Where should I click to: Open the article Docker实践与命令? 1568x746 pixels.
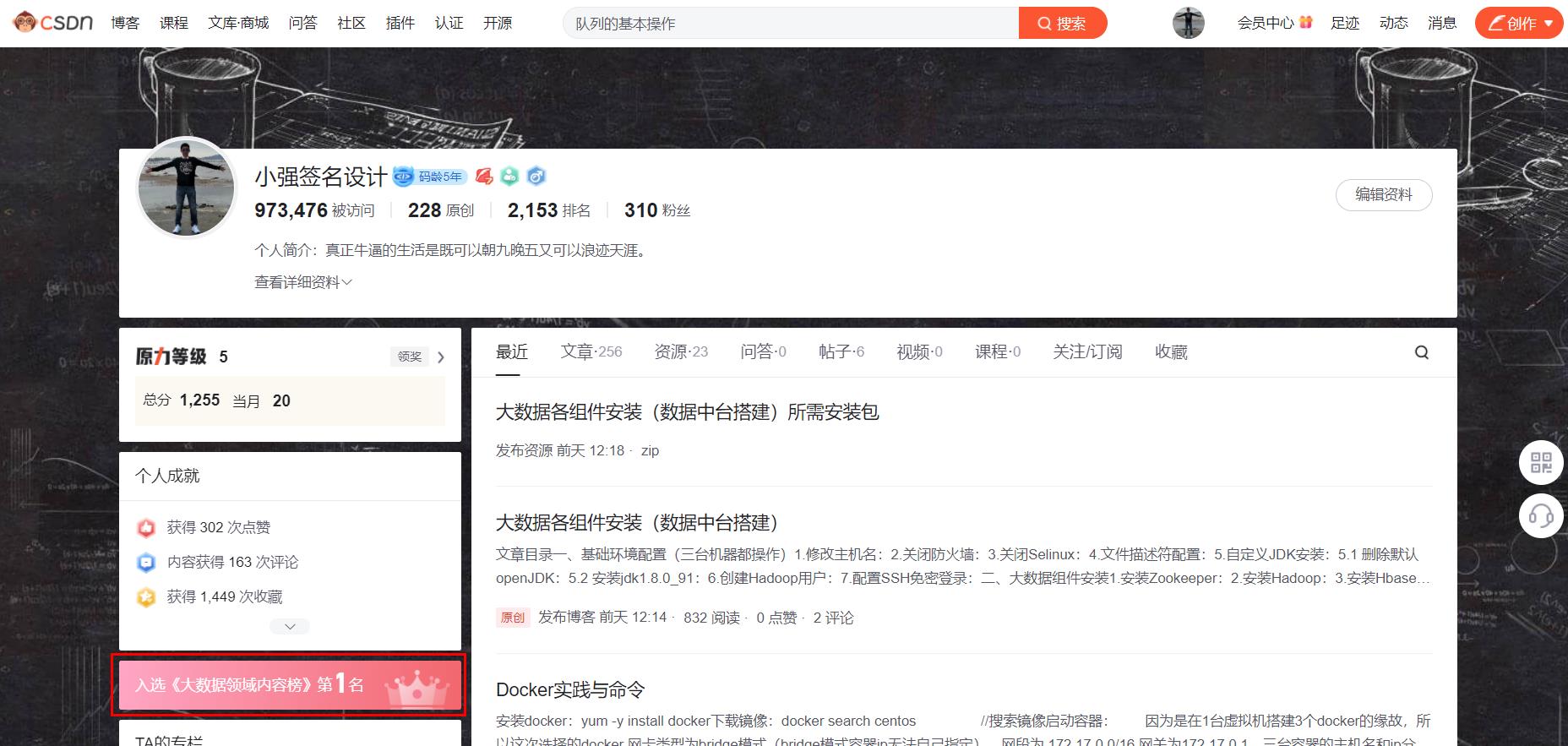[570, 690]
